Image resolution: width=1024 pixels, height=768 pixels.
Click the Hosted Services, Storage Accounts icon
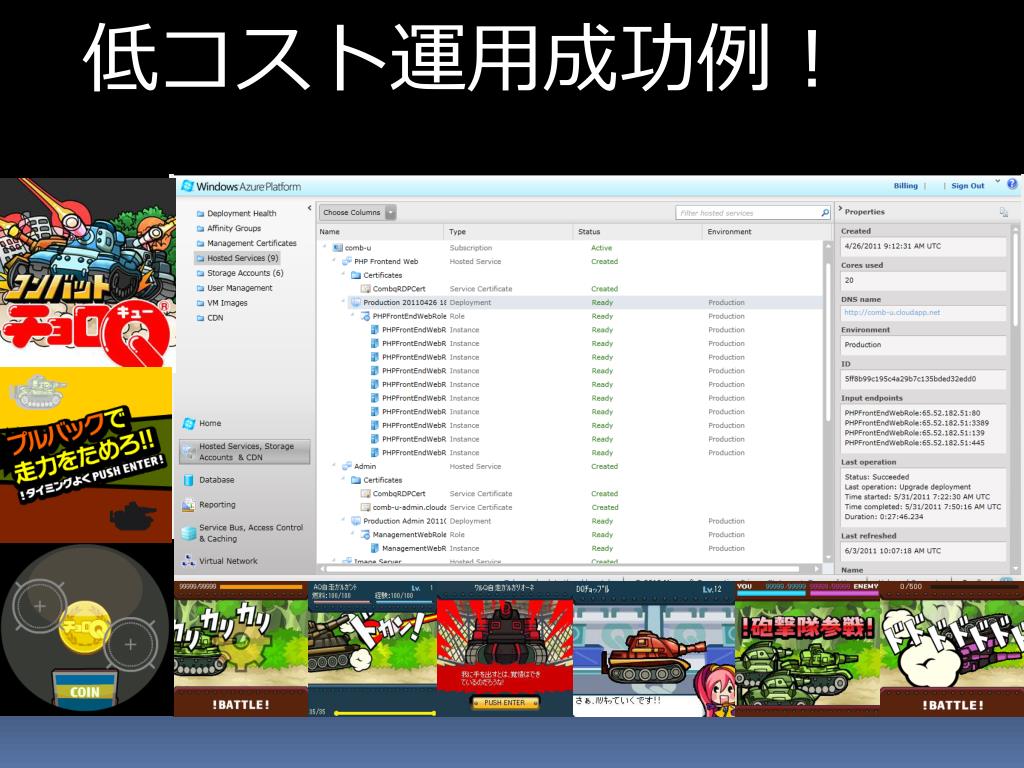pyautogui.click(x=189, y=451)
